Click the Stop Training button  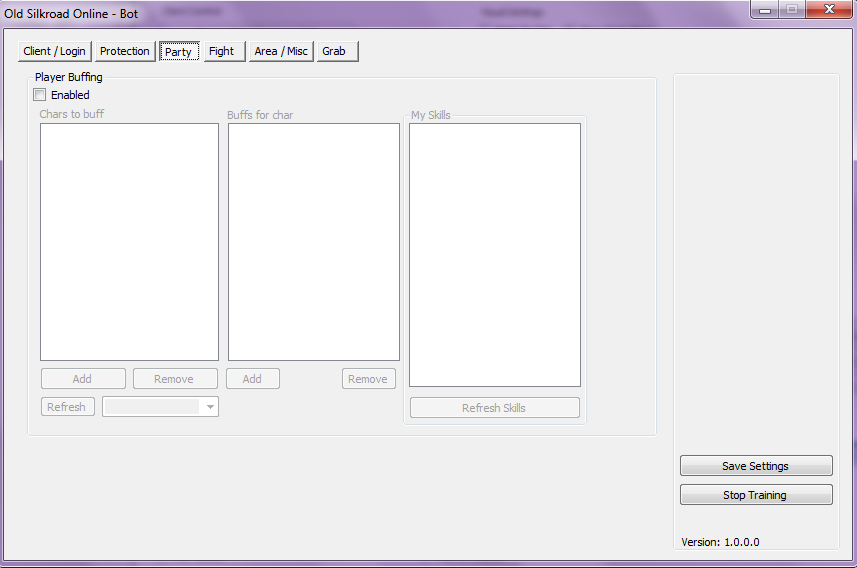[756, 495]
